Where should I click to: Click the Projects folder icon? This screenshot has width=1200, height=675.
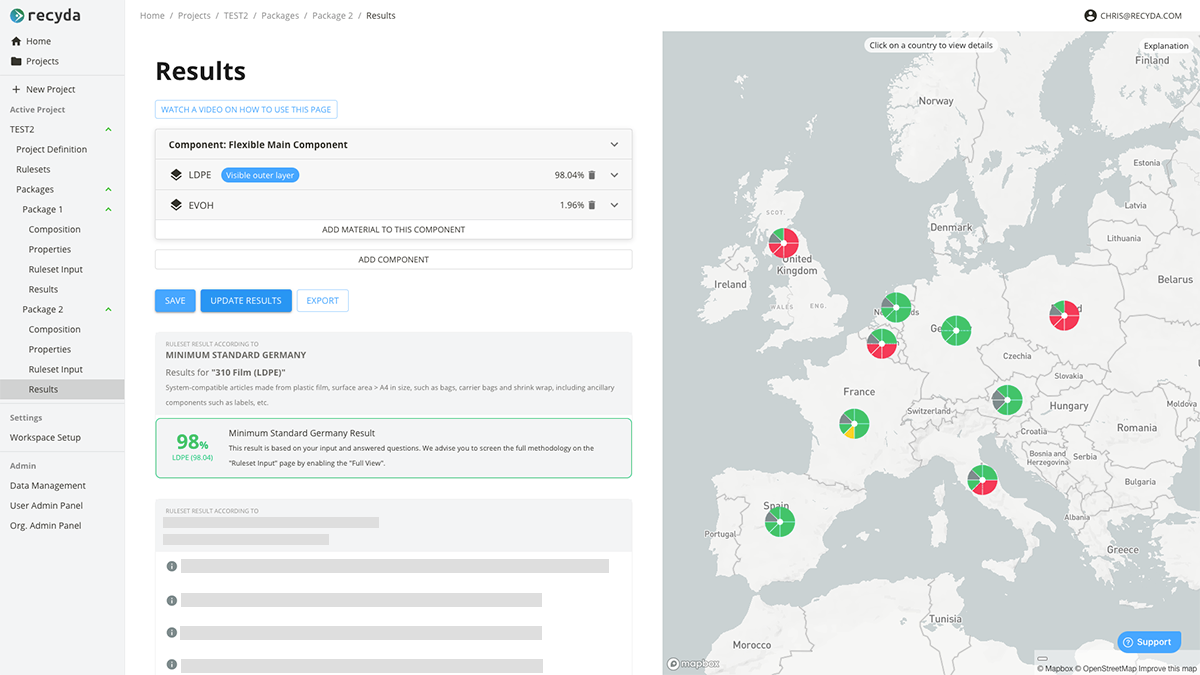tap(16, 61)
